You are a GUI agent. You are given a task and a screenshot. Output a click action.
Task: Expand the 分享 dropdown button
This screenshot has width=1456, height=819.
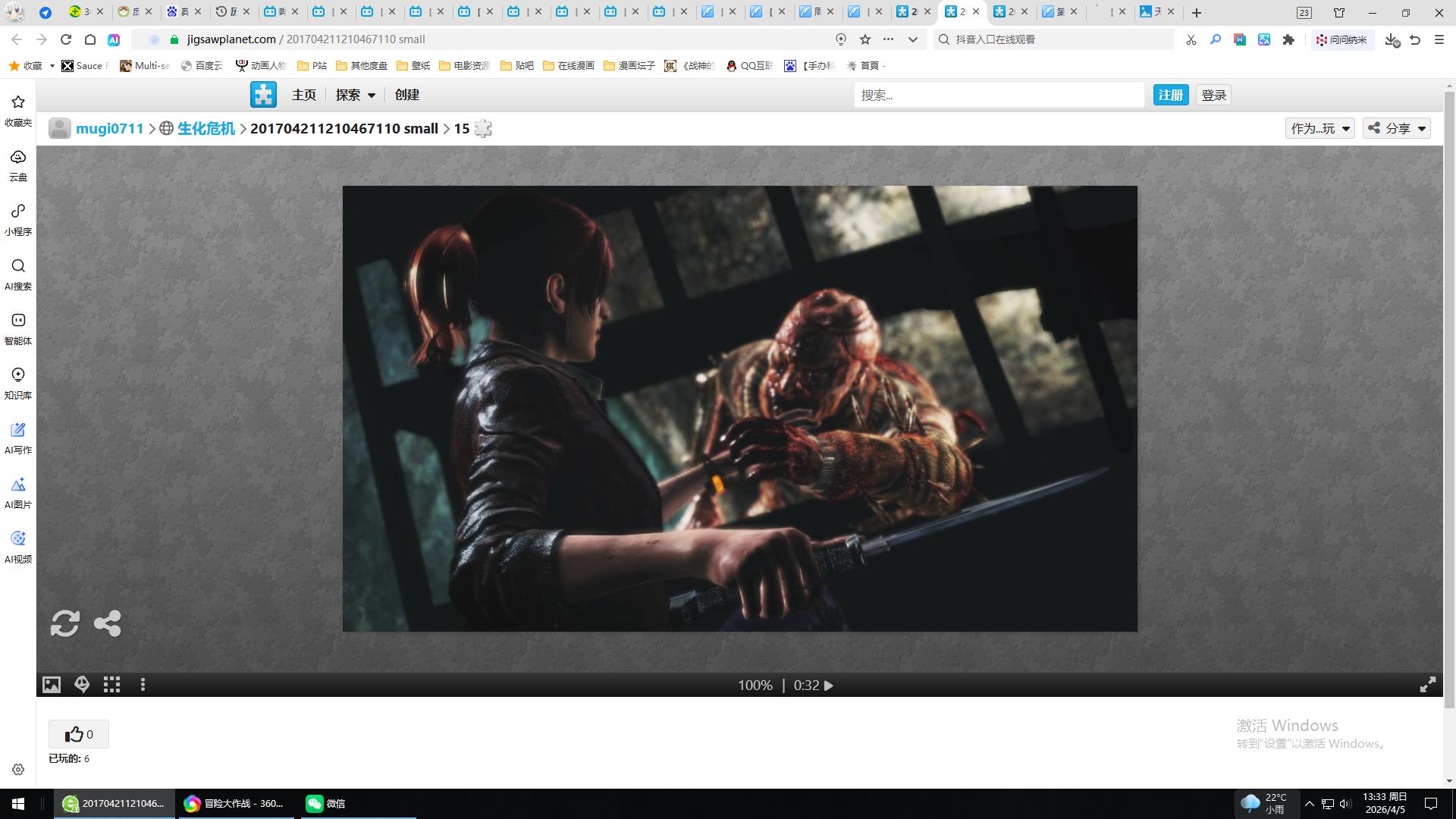(x=1397, y=128)
